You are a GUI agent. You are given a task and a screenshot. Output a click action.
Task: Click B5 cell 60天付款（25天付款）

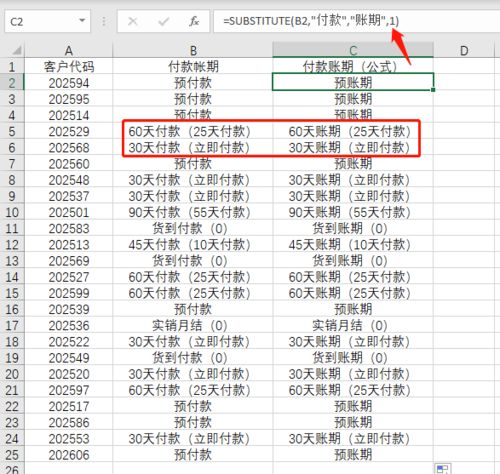point(193,131)
